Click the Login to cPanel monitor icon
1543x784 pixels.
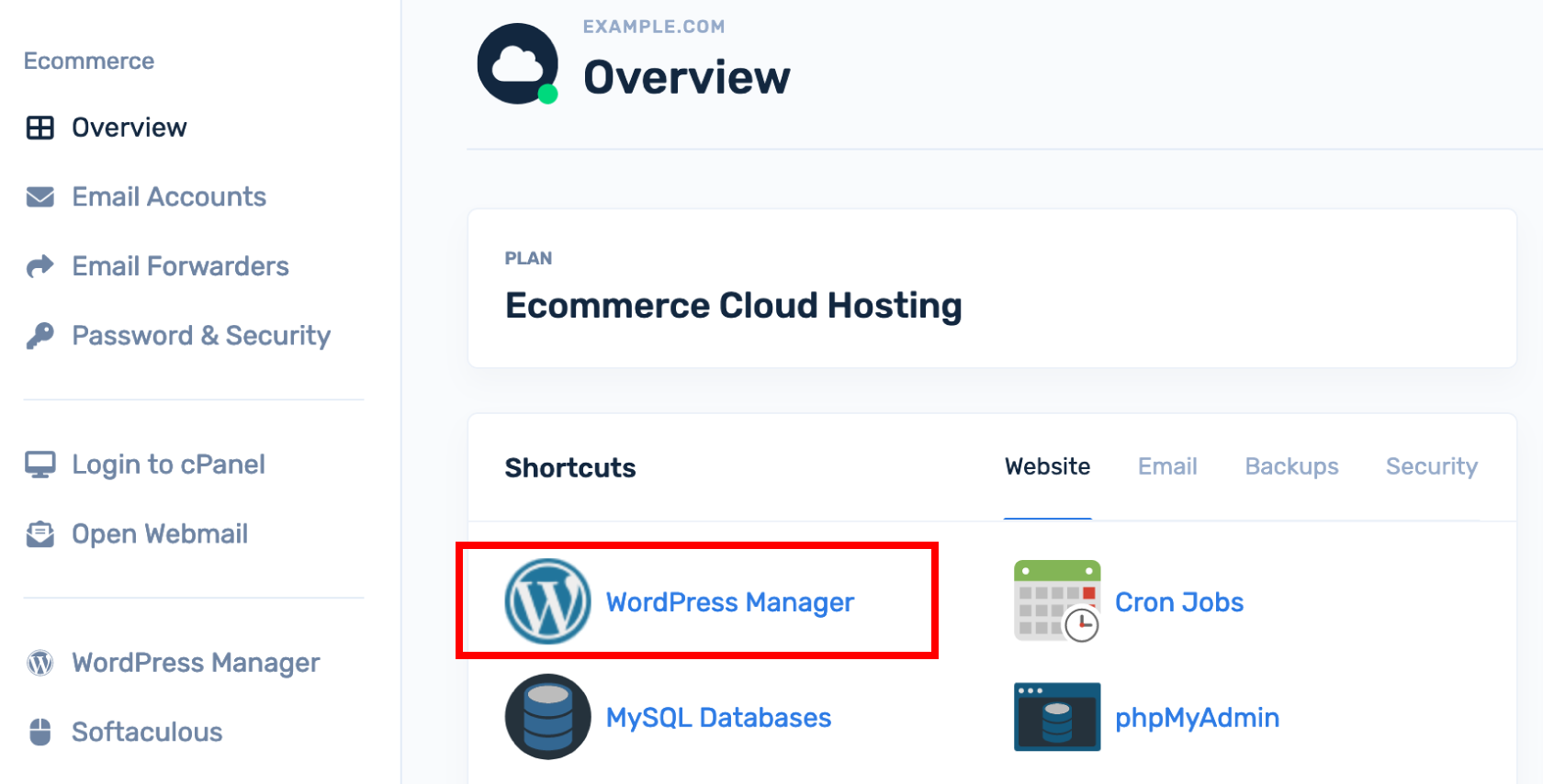(40, 465)
